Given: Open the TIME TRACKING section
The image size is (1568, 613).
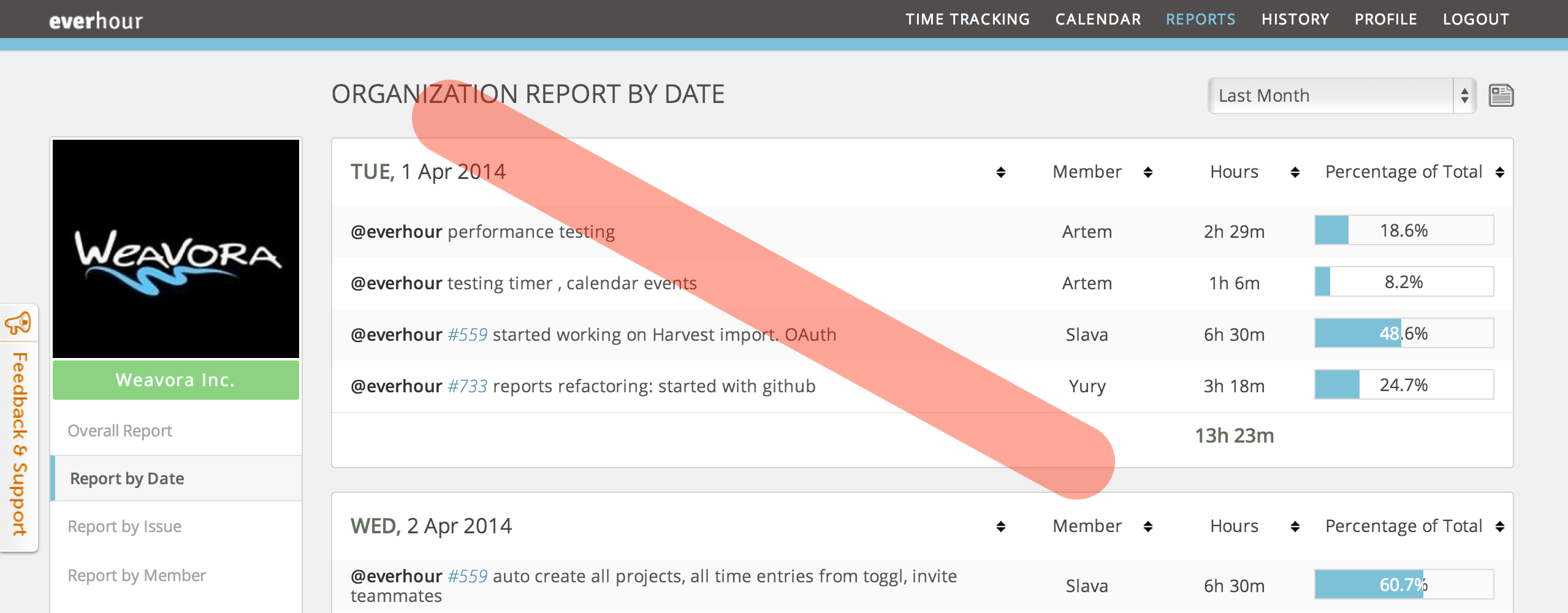Looking at the screenshot, I should (967, 19).
